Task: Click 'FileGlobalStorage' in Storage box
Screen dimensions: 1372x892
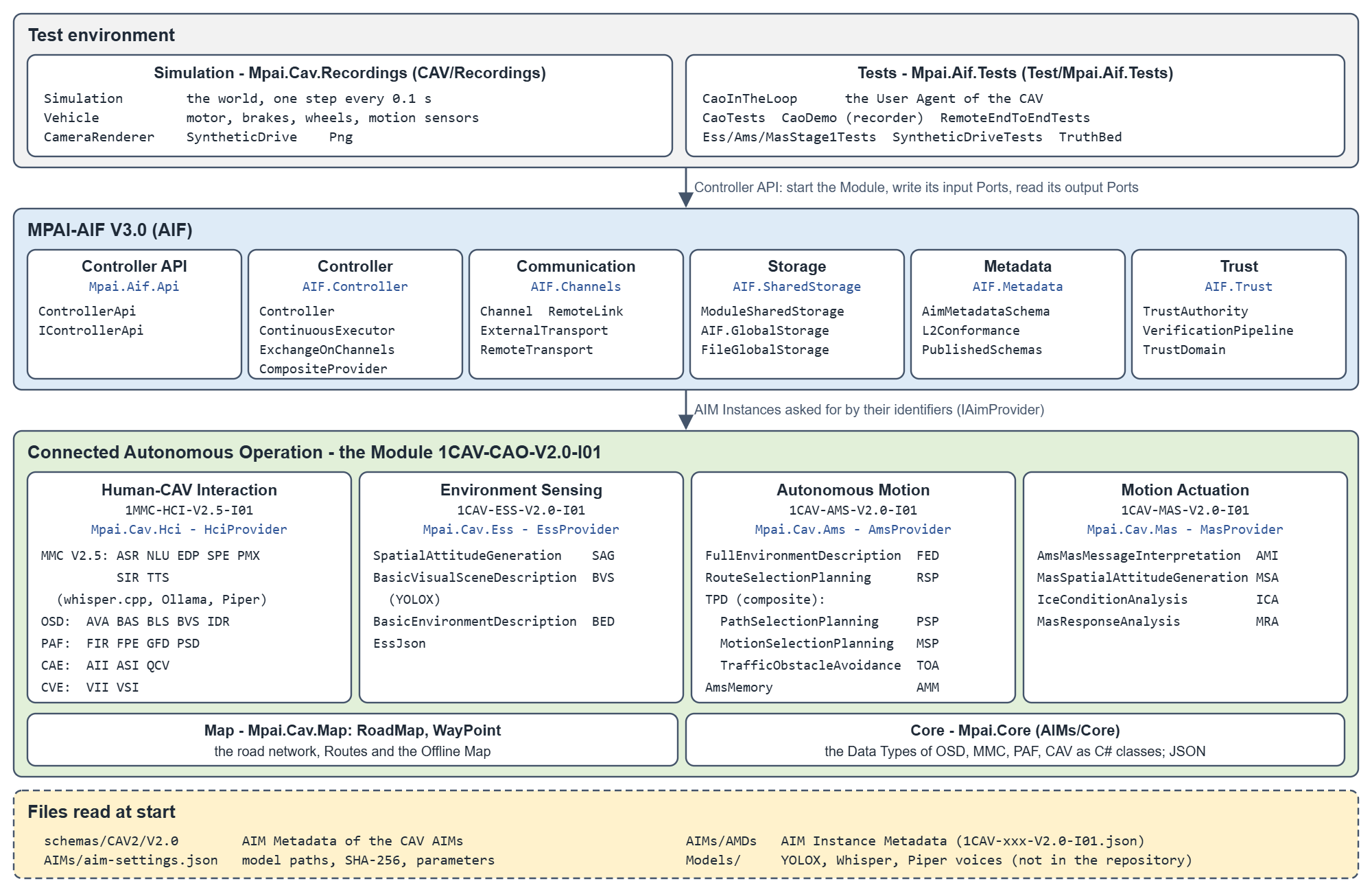Action: tap(765, 350)
